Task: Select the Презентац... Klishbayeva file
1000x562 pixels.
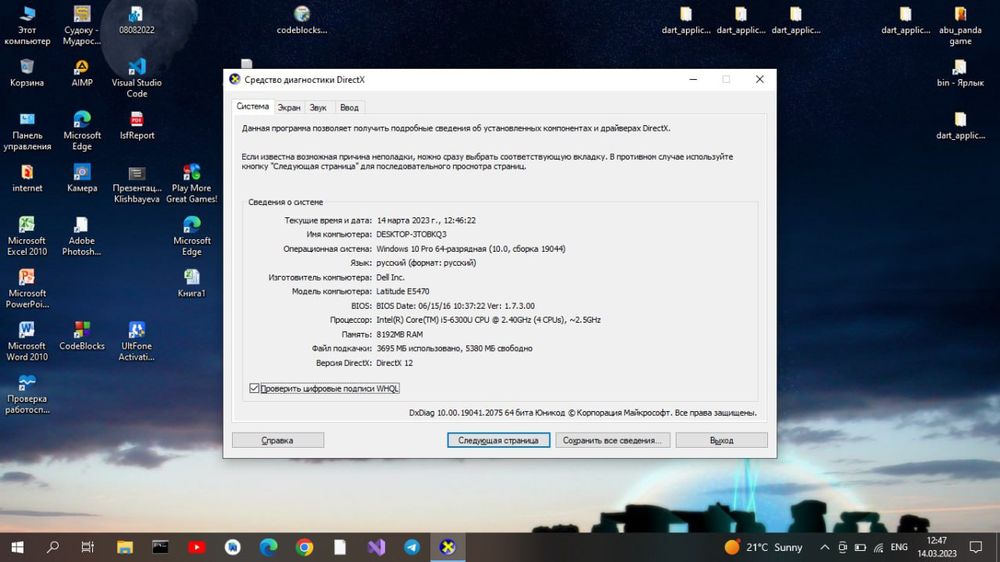Action: [x=136, y=184]
